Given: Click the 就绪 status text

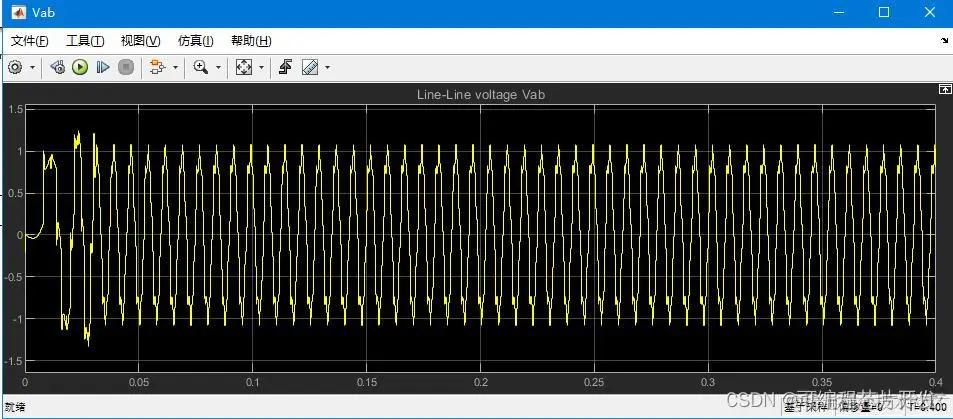Looking at the screenshot, I should tap(16, 407).
